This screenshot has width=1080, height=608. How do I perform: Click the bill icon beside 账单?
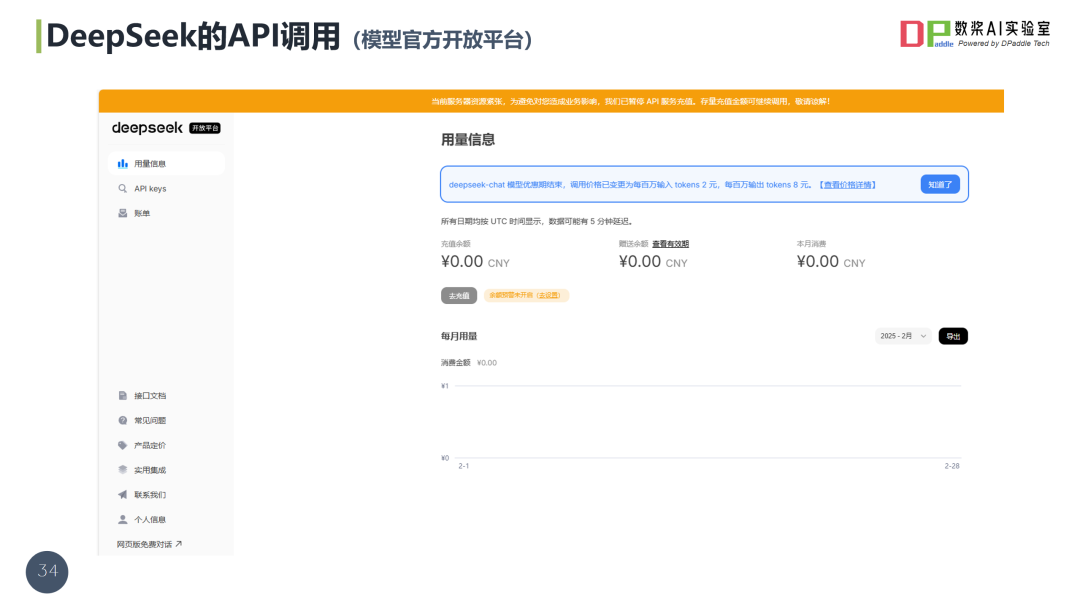(123, 213)
